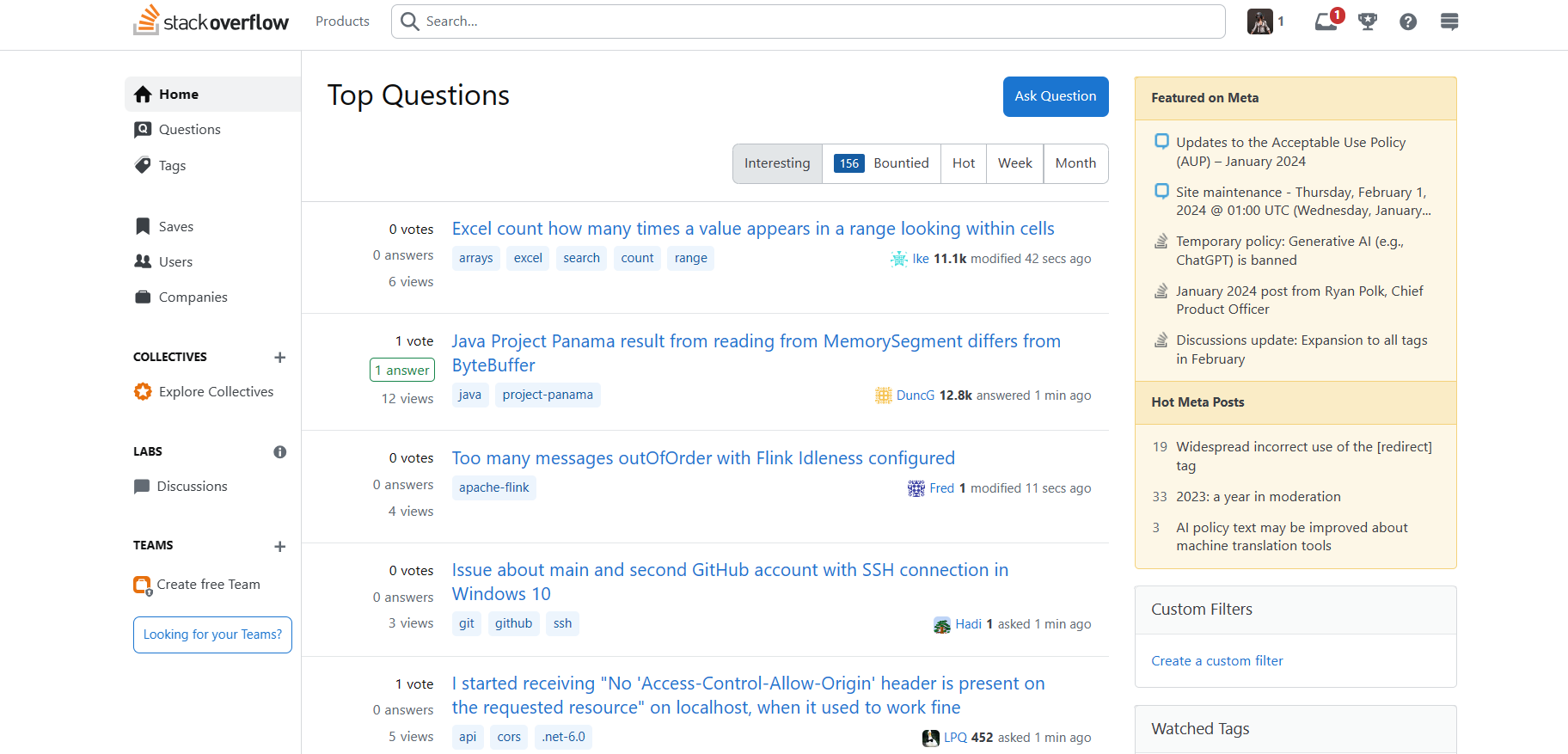Screen dimensions: 1568x754
Task: Click the Saves bookmark icon
Action: point(143,226)
